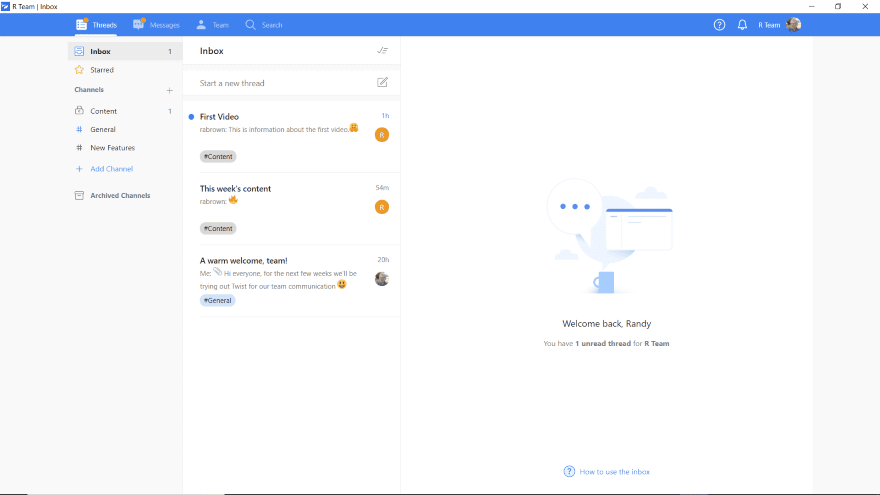Click Channels section header
This screenshot has width=880, height=495.
89,90
